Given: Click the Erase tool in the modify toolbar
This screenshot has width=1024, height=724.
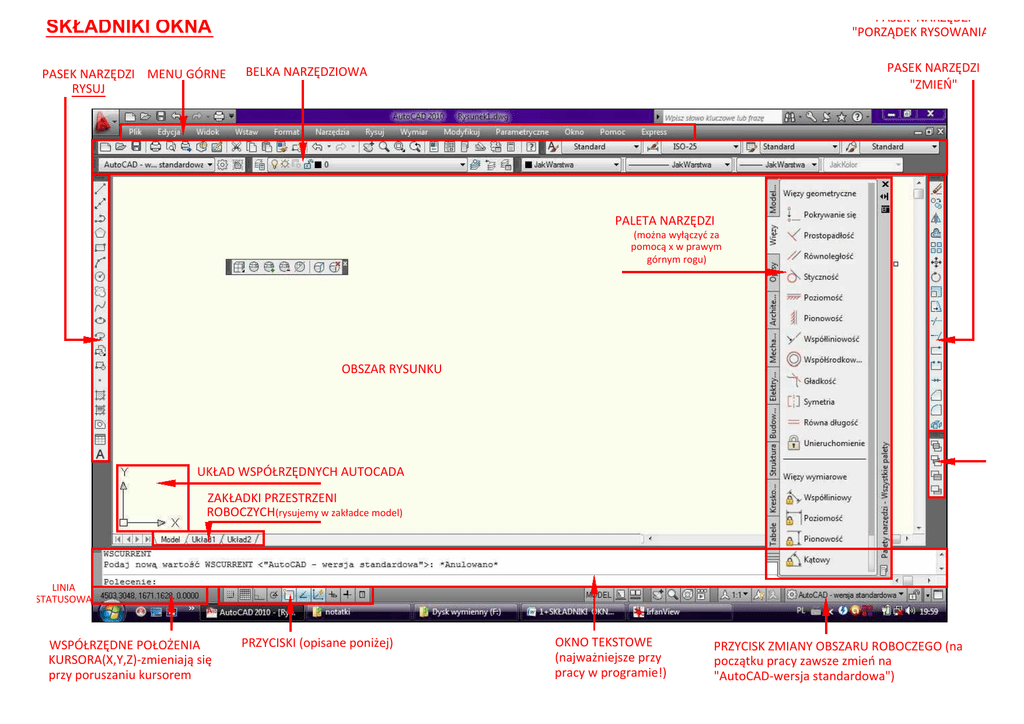Looking at the screenshot, I should [936, 188].
